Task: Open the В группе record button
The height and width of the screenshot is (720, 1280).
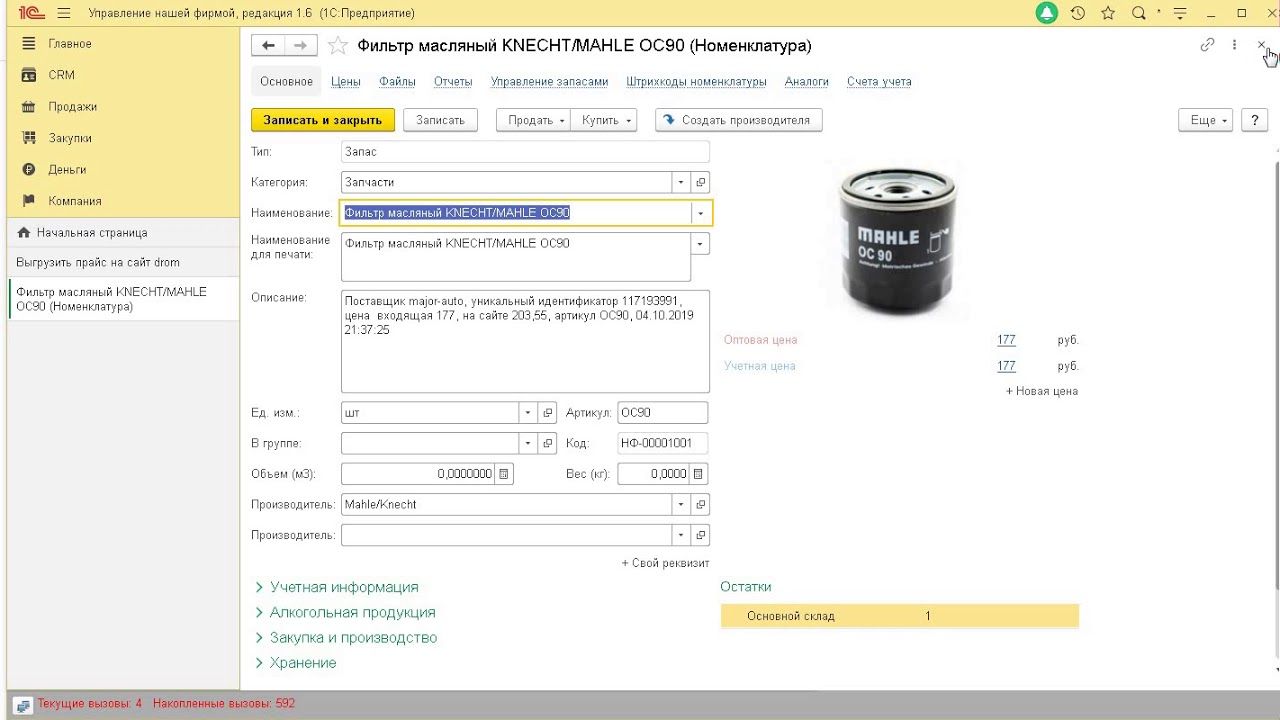Action: pos(547,443)
